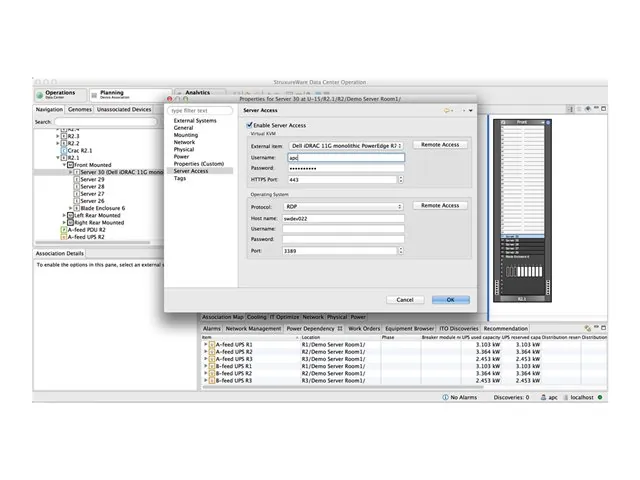The width and height of the screenshot is (640, 480).
Task: Click the Planning Device Association icon
Action: [92, 94]
